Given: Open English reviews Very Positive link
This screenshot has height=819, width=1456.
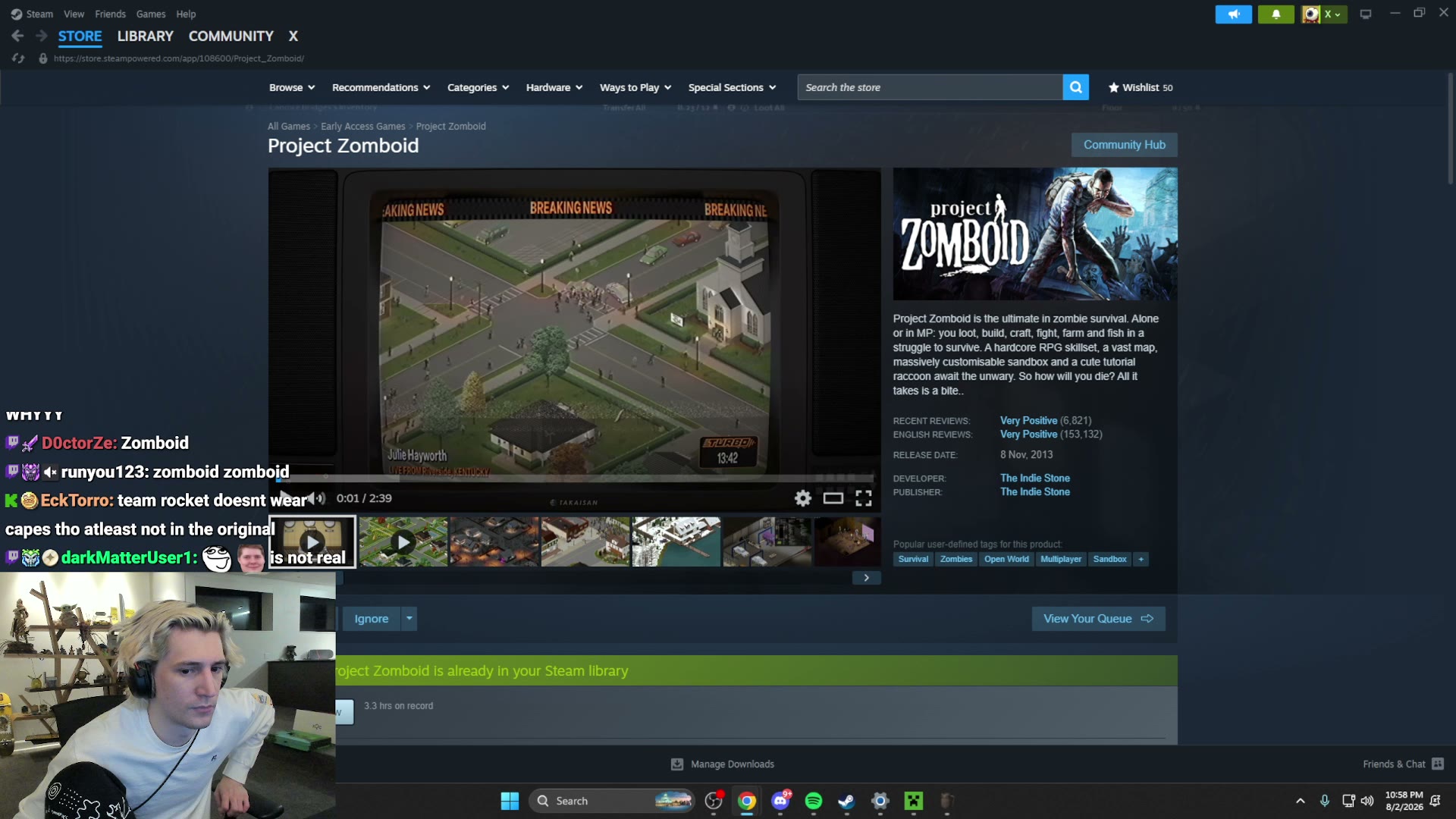Looking at the screenshot, I should (1028, 435).
